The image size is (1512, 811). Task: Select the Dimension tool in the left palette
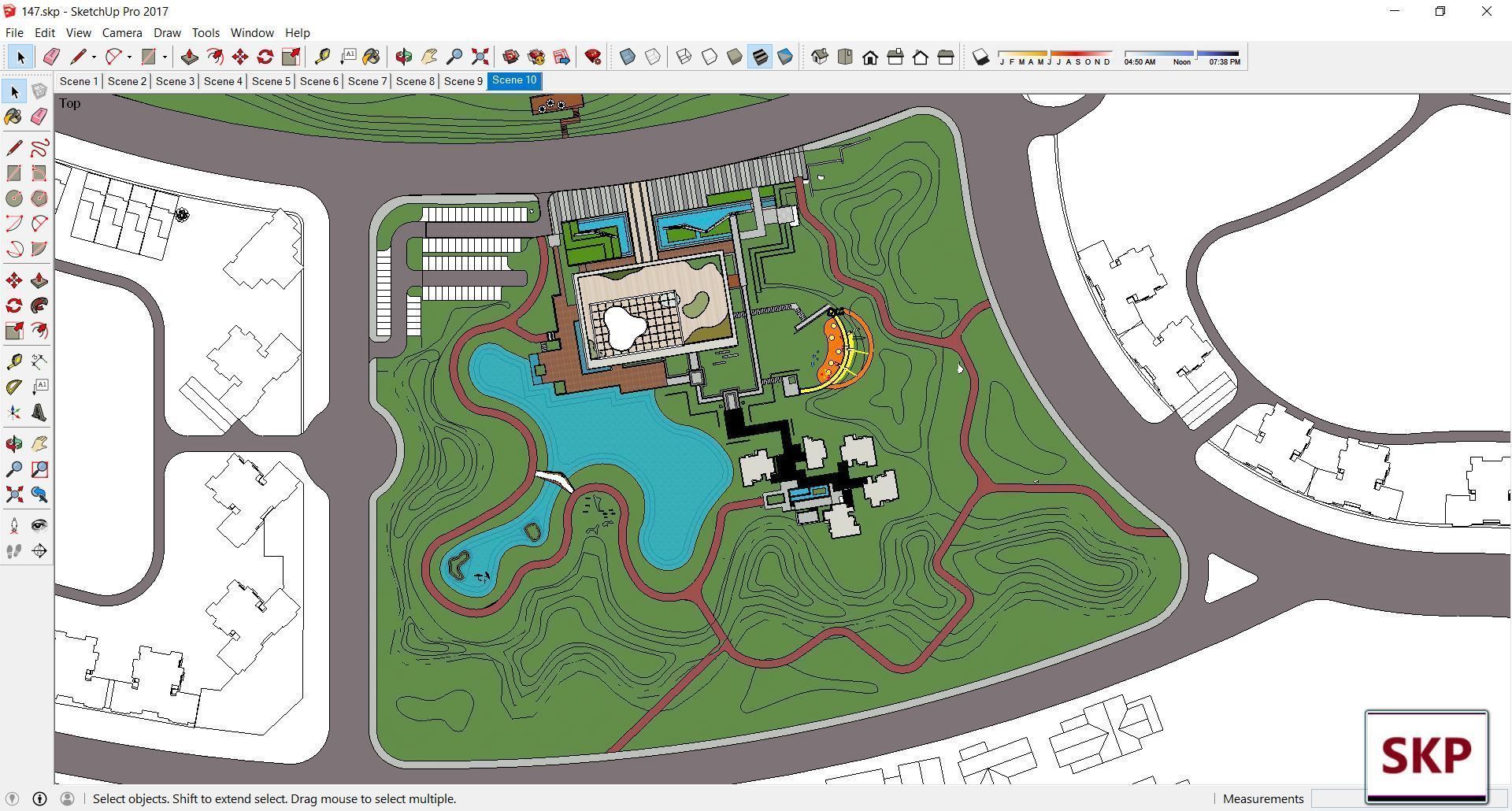tap(39, 361)
